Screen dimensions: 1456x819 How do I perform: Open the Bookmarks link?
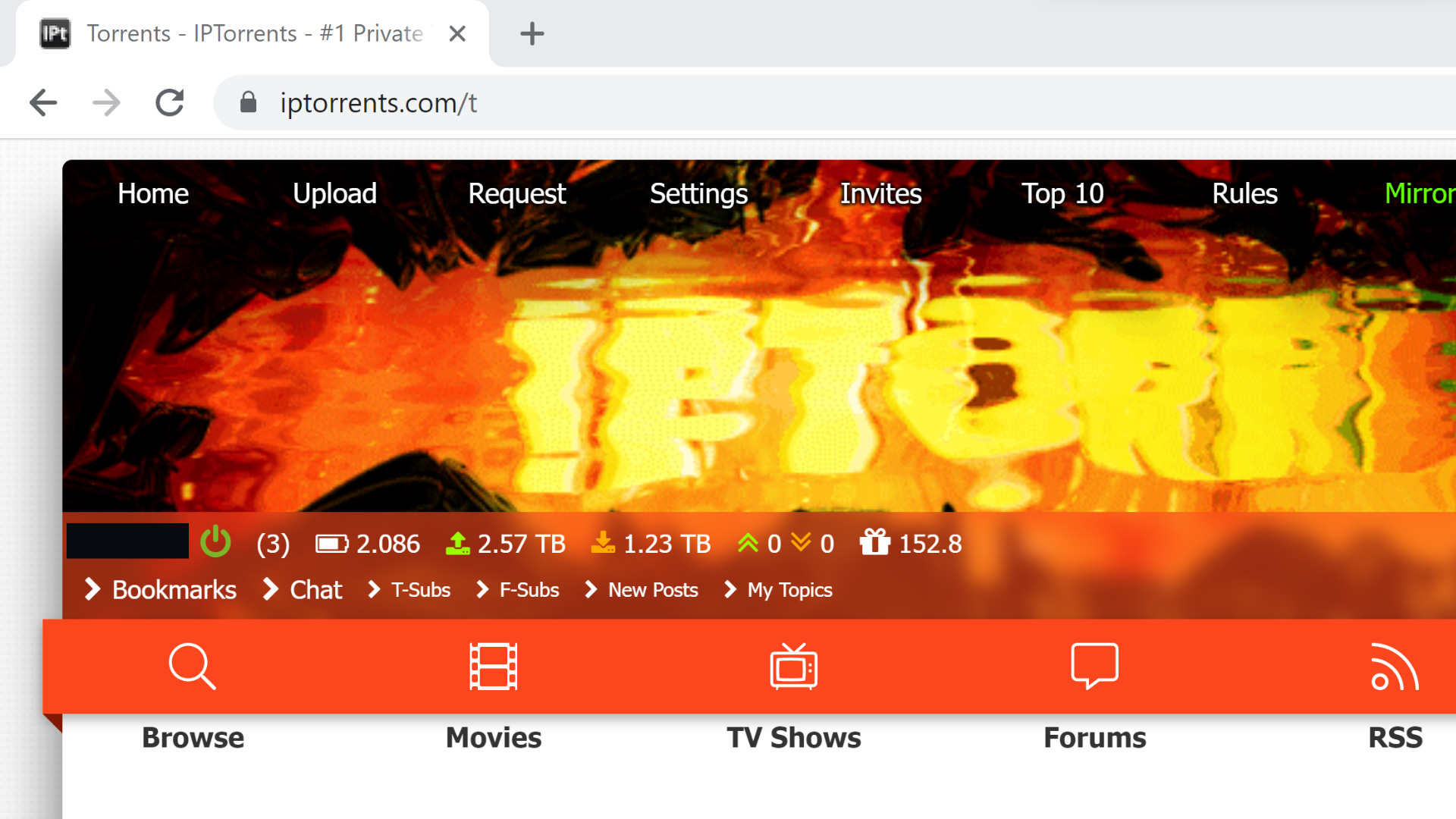click(174, 590)
